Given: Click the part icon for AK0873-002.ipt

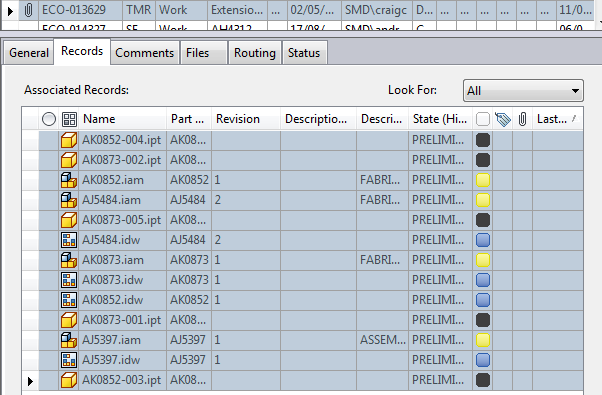Looking at the screenshot, I should 69,160.
